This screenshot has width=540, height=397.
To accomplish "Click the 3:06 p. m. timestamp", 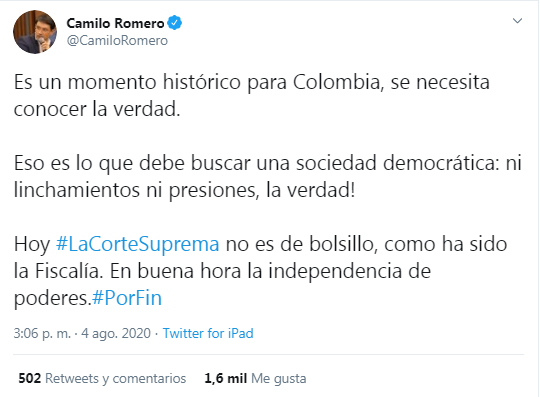I will pos(42,333).
